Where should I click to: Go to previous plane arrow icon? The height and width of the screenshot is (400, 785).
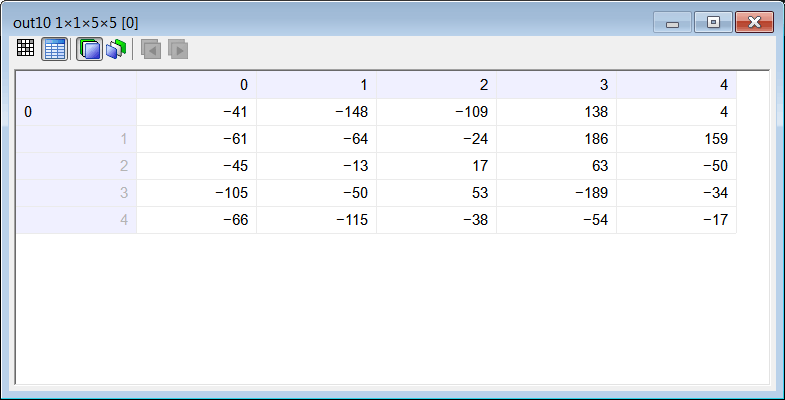tap(151, 50)
